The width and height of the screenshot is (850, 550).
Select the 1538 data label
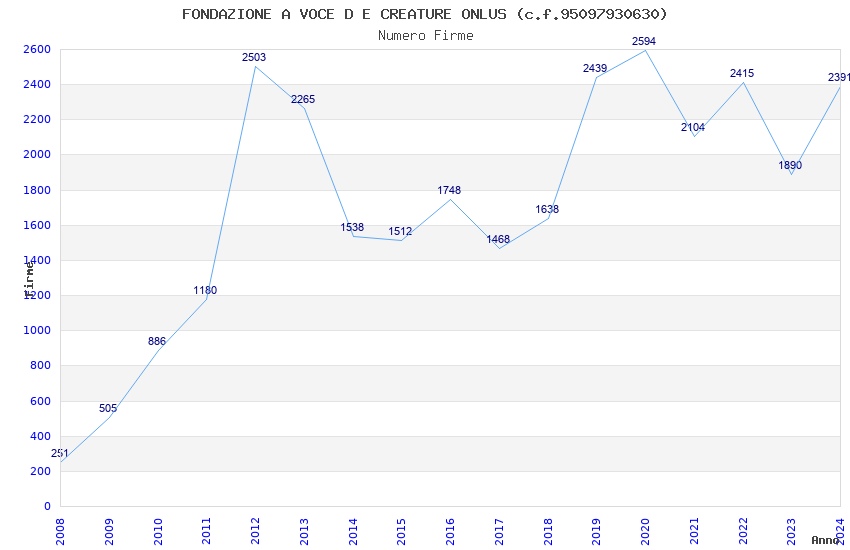coord(352,228)
